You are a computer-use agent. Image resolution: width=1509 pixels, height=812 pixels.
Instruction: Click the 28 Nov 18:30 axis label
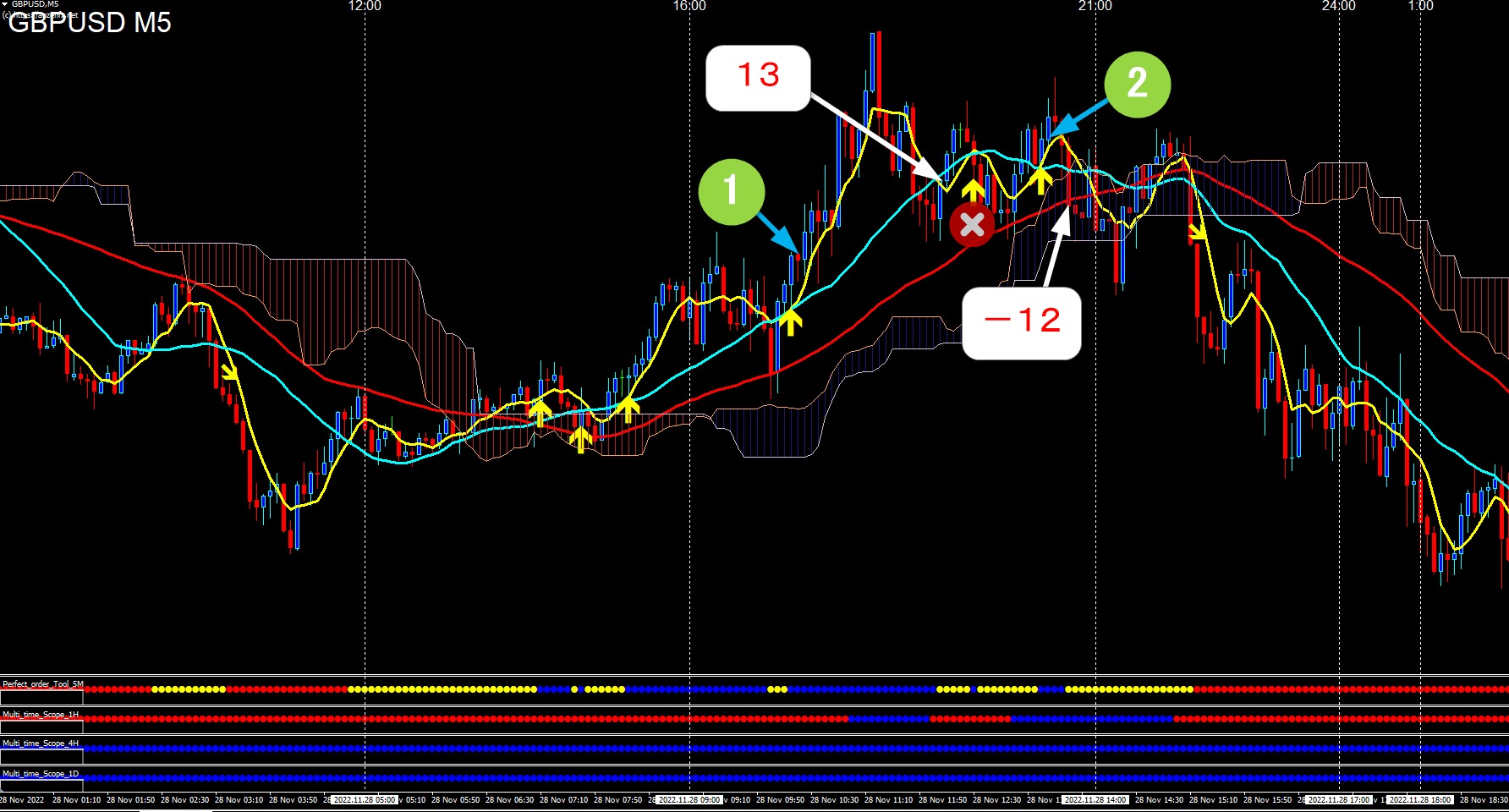(1484, 799)
